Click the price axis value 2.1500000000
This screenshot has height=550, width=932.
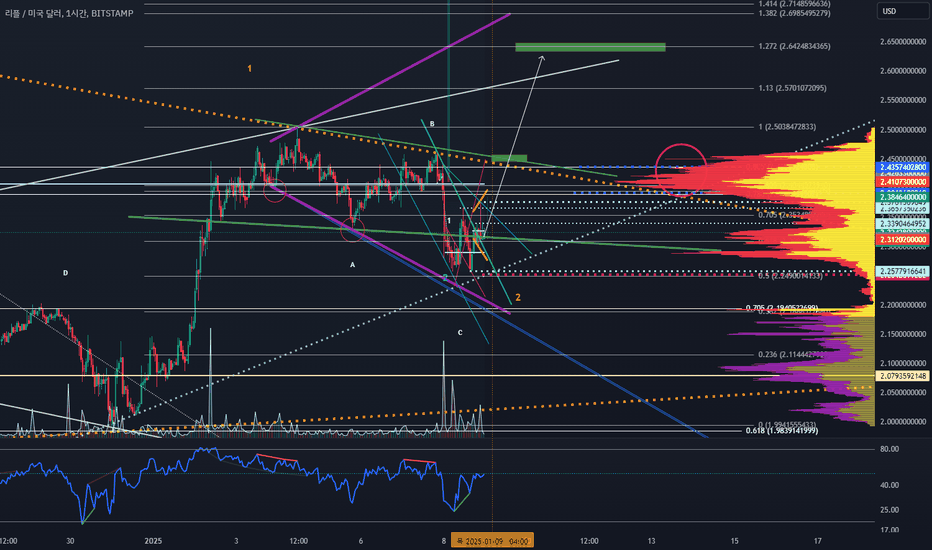(x=903, y=334)
